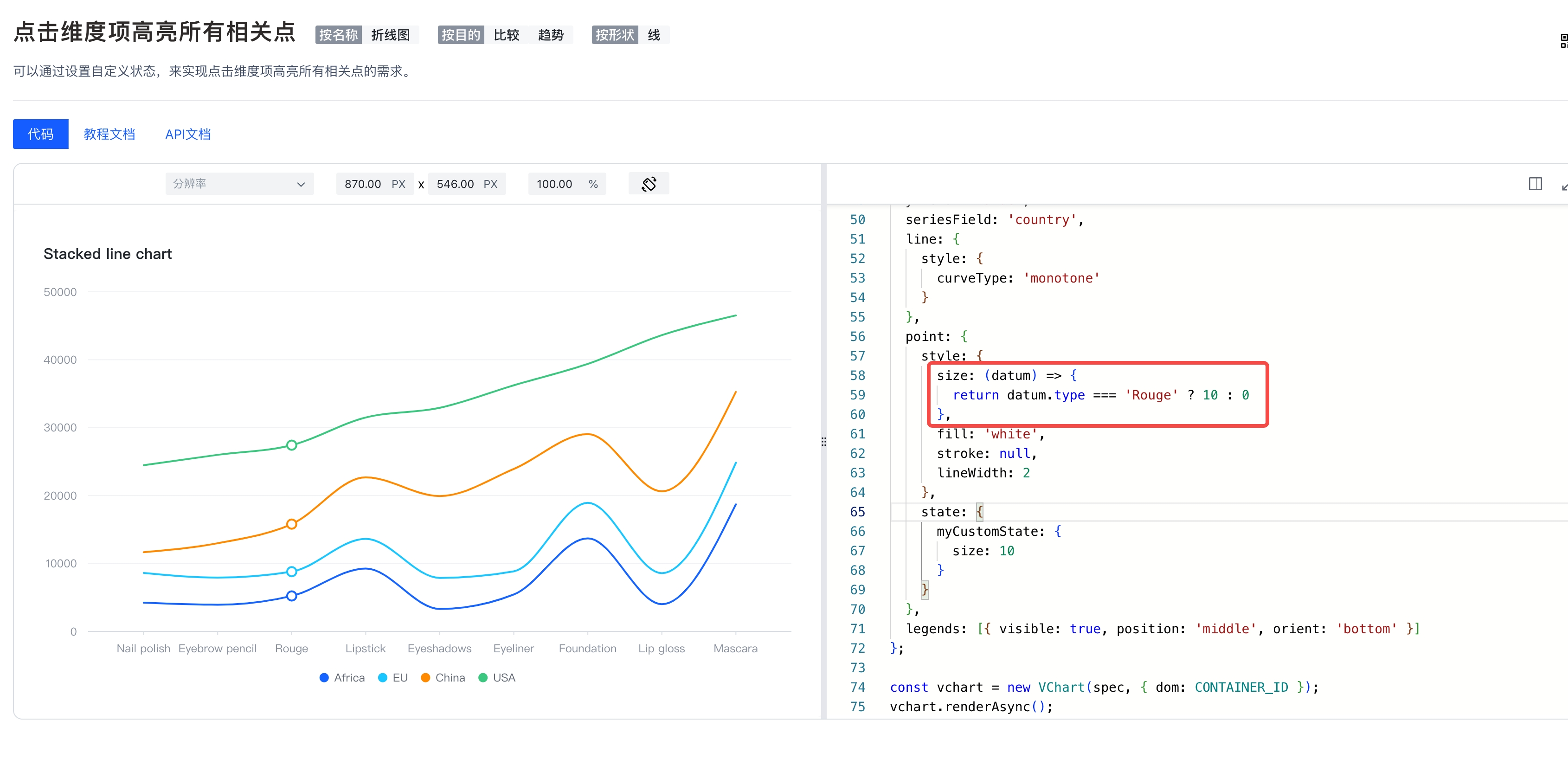
Task: Click the fill: 'white' code line
Action: point(991,434)
